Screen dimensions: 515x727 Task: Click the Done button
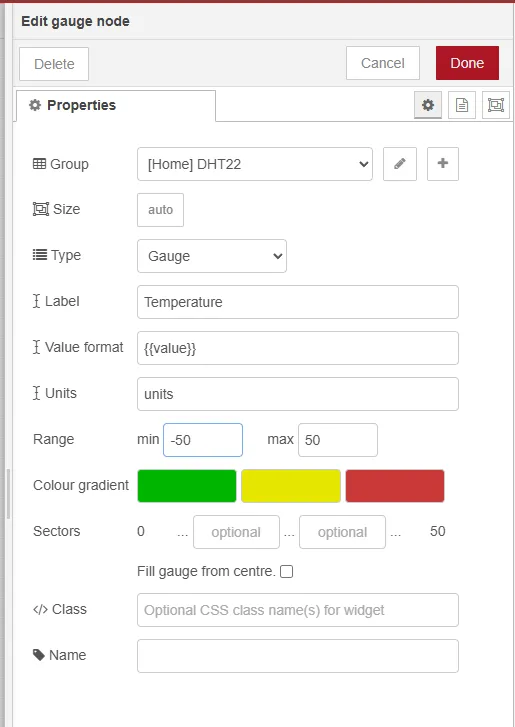point(467,63)
